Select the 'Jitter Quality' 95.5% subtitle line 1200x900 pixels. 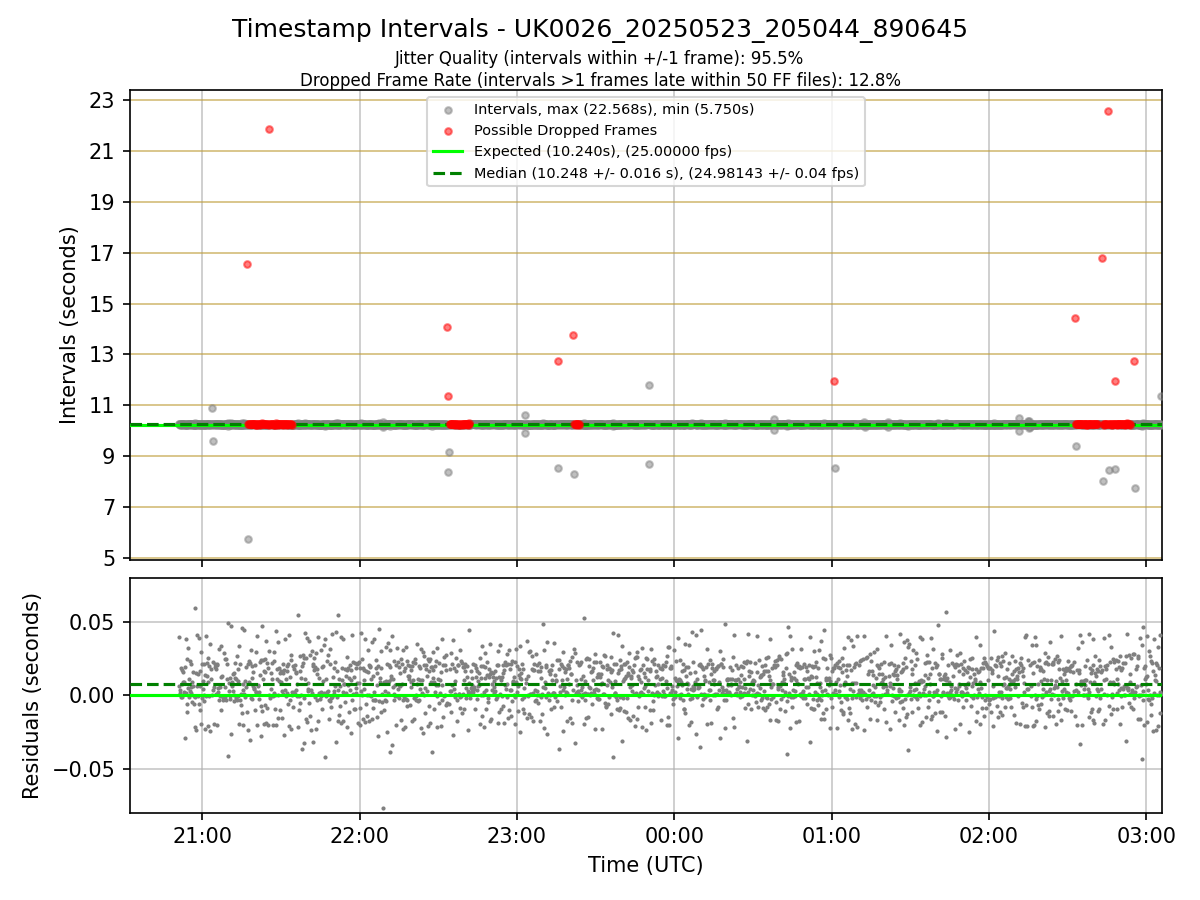[599, 58]
